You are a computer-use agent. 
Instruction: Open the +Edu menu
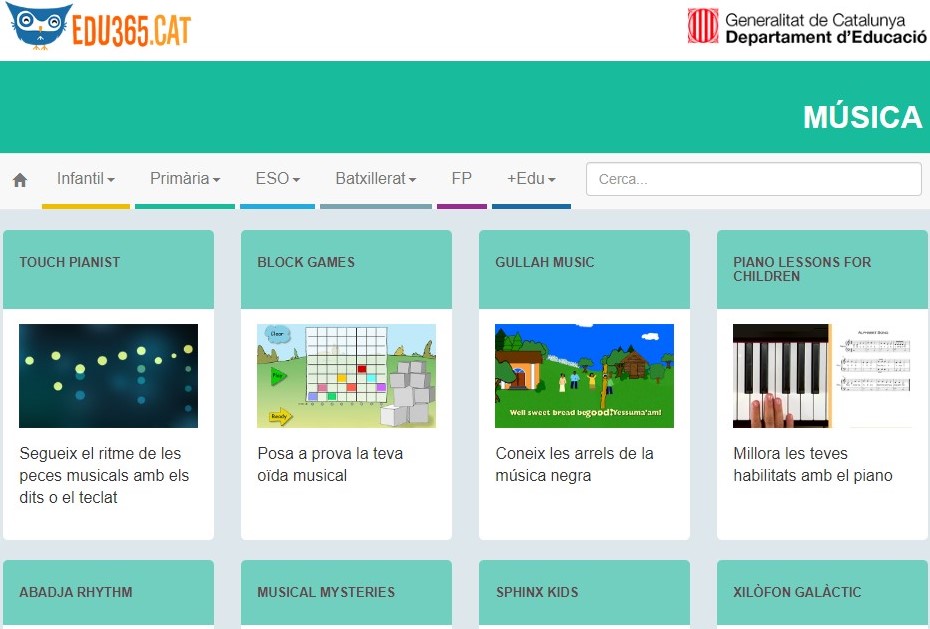pyautogui.click(x=531, y=179)
